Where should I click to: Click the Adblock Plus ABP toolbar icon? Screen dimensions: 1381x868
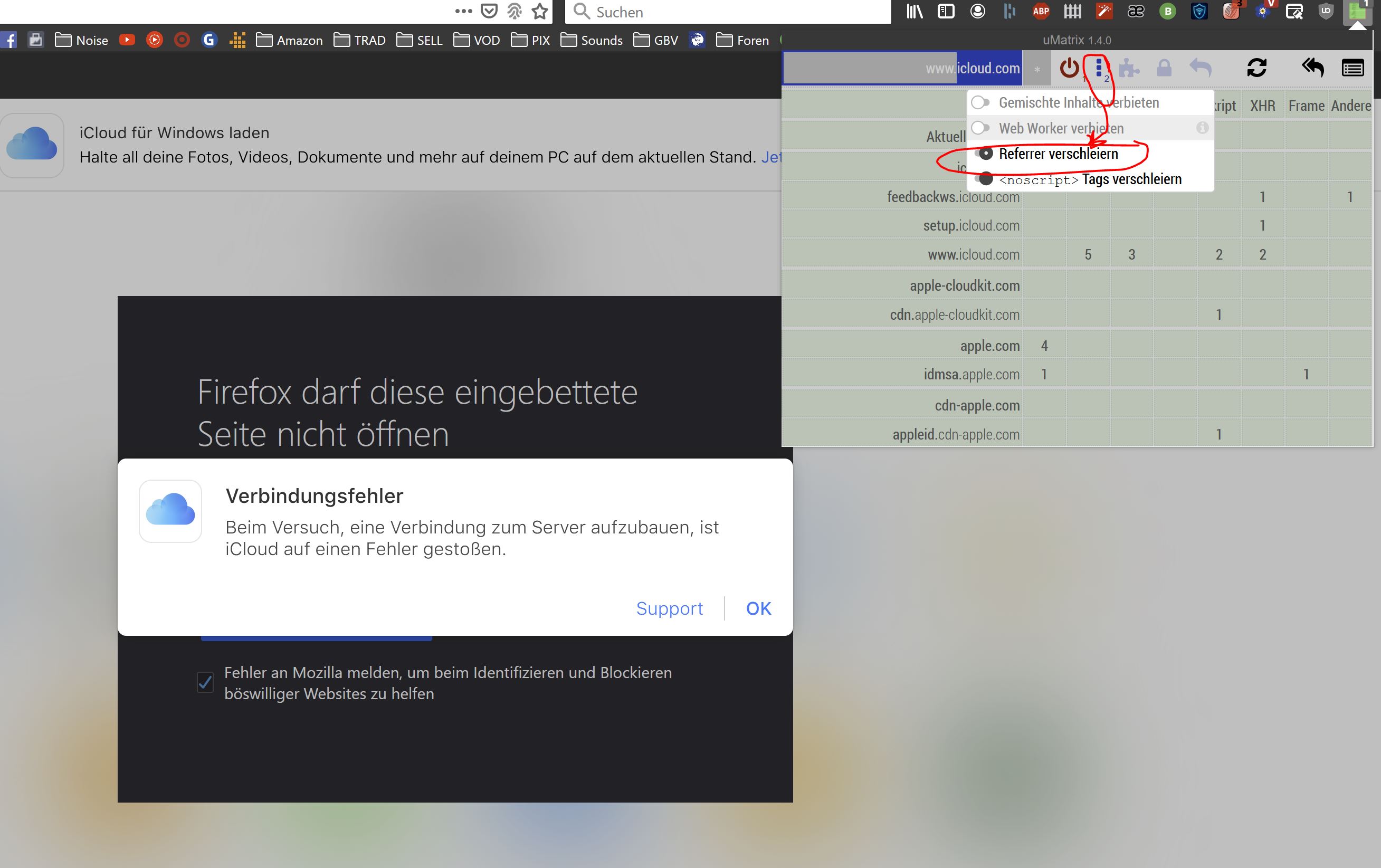[x=1040, y=12]
